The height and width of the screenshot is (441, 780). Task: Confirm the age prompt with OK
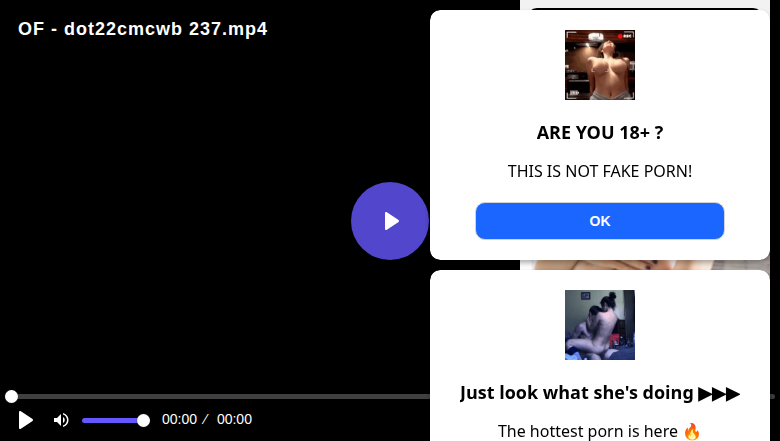pyautogui.click(x=599, y=221)
